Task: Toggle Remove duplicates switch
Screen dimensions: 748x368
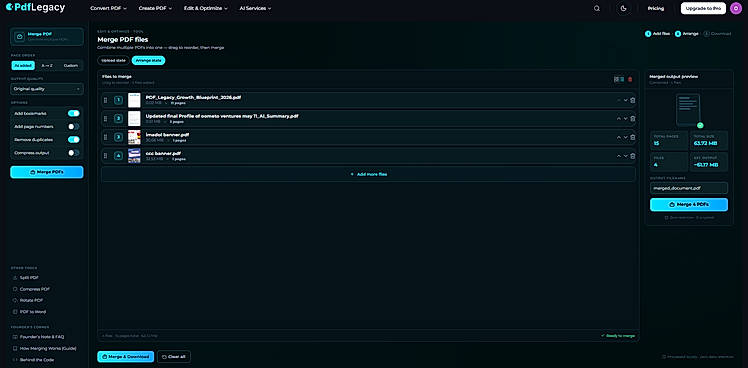Action: point(73,139)
